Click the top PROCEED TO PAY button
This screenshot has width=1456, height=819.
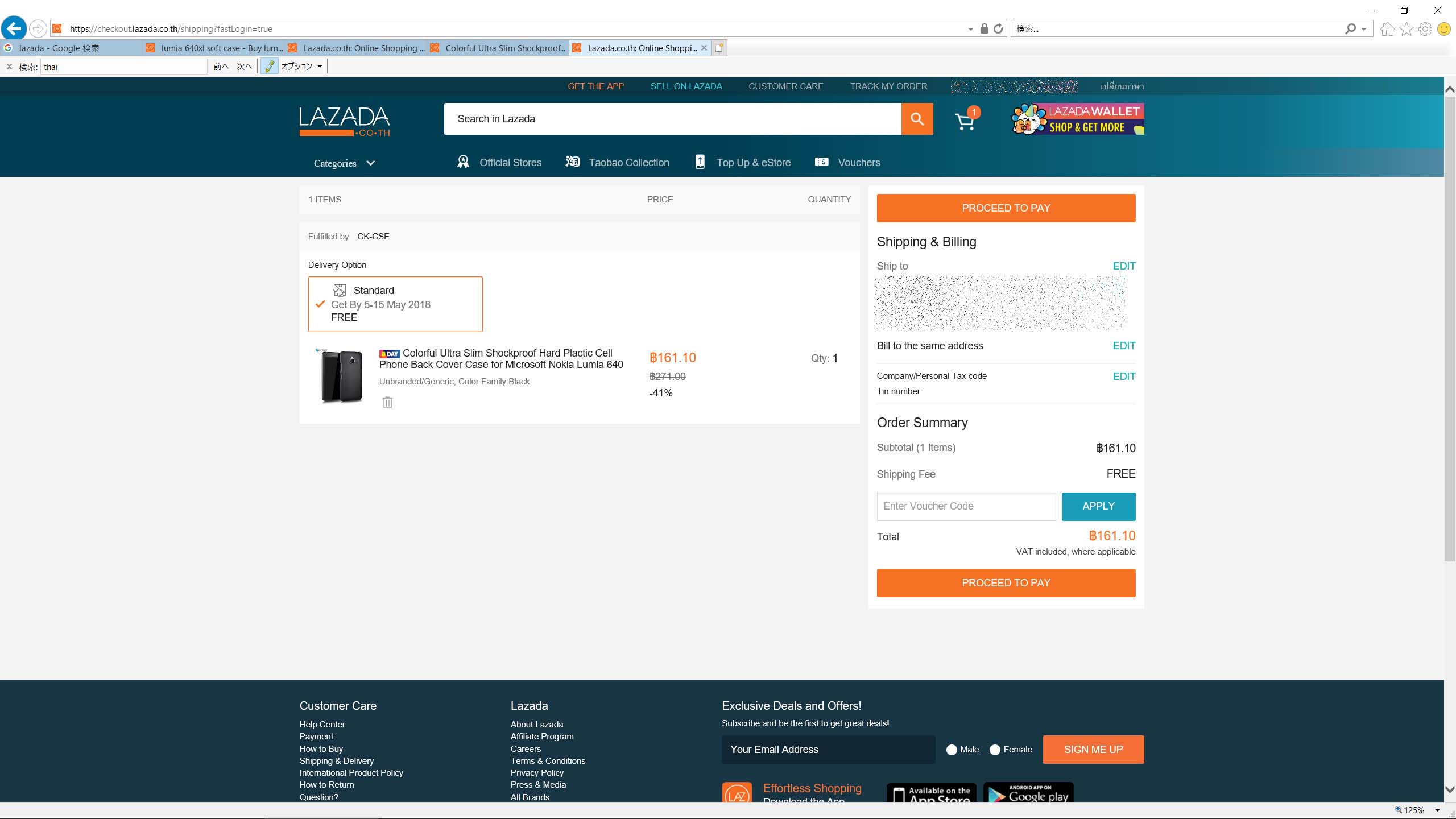1006,208
